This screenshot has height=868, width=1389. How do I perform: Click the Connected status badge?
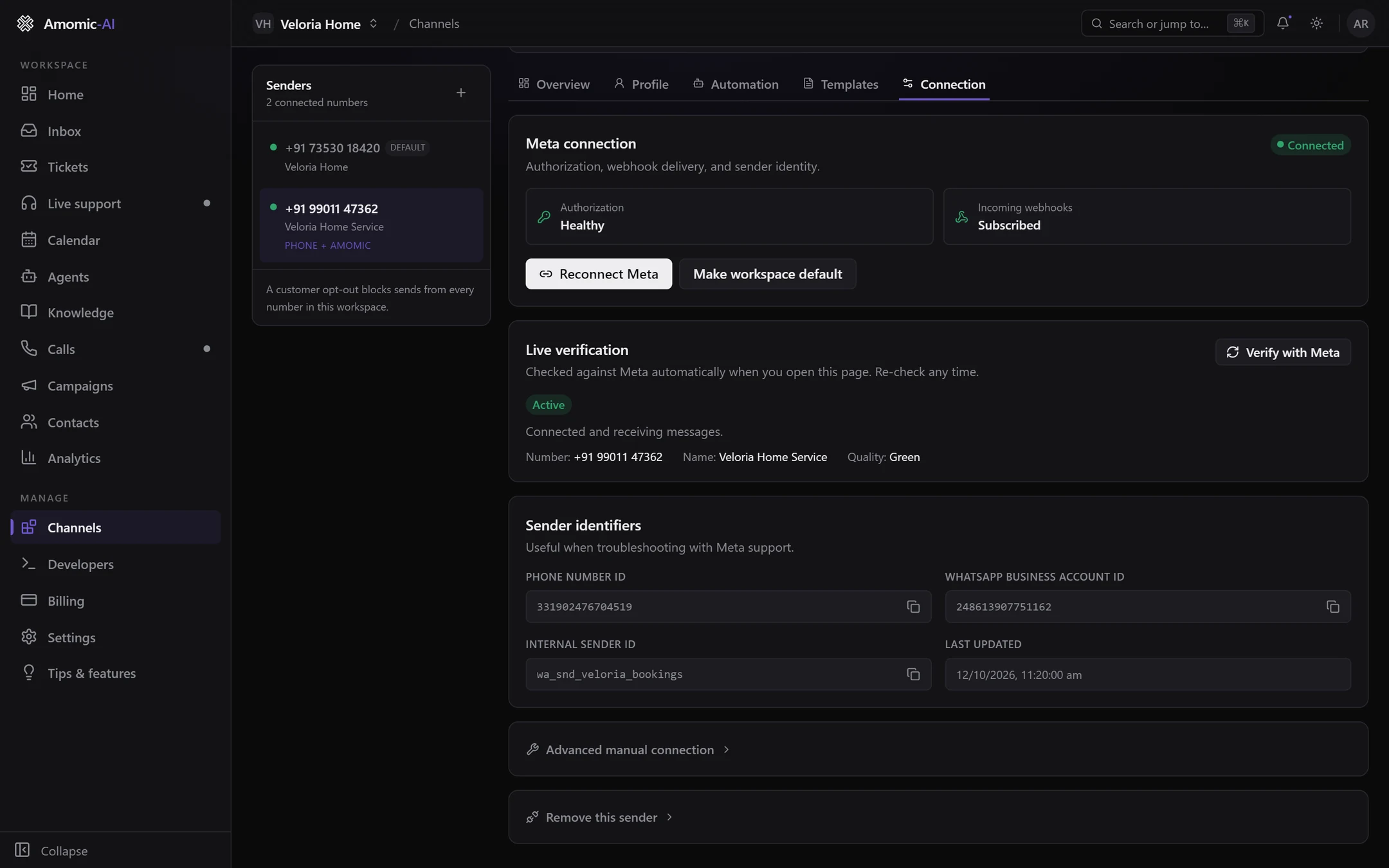tap(1311, 145)
